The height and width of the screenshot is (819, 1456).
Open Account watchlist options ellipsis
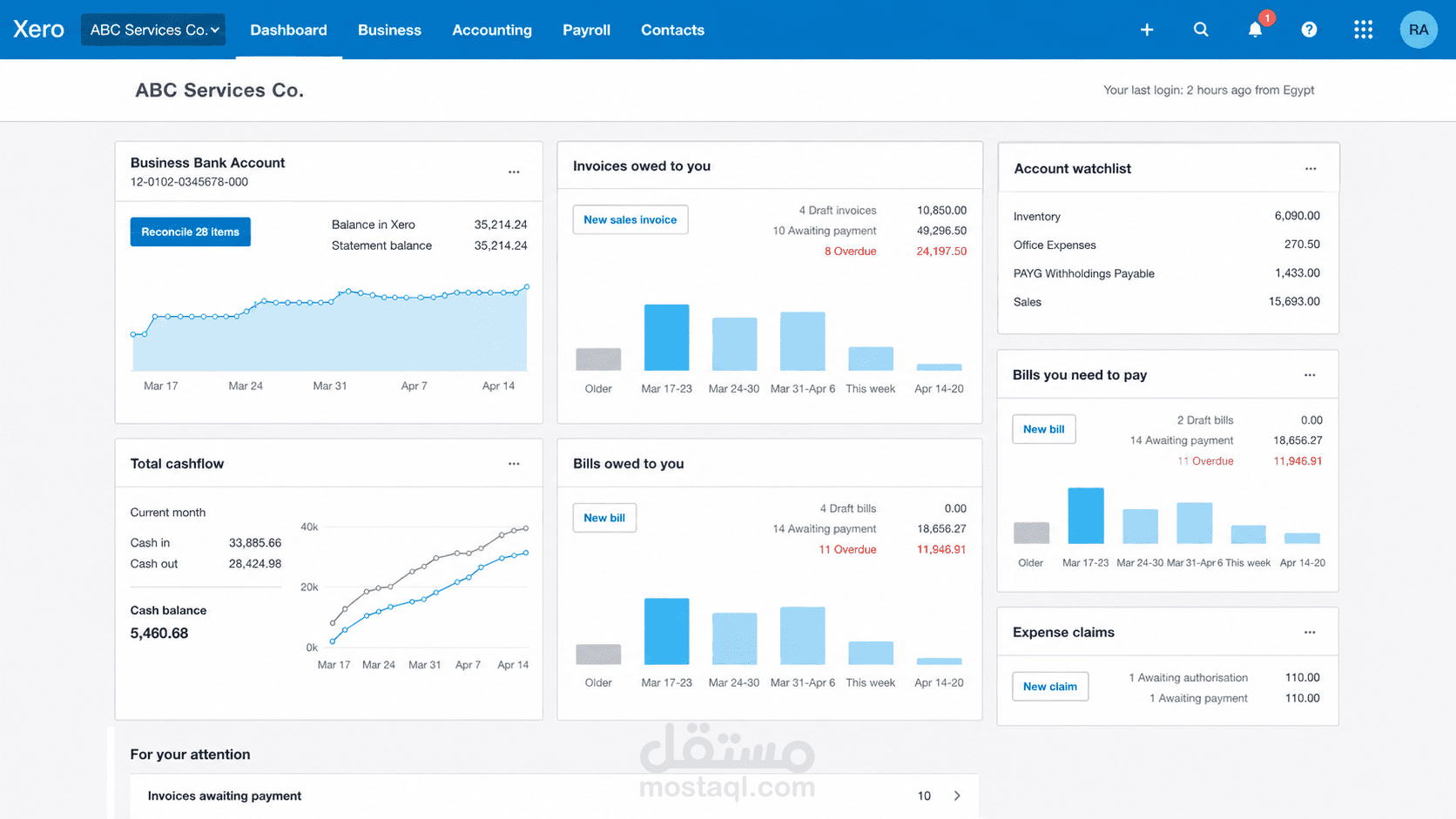tap(1311, 169)
